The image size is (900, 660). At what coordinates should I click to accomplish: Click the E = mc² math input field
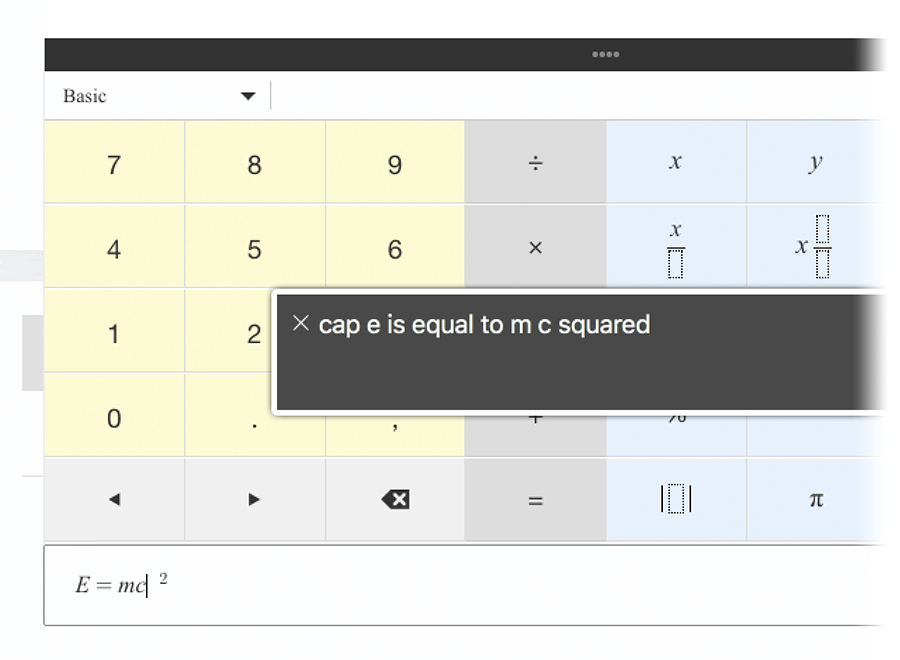(465, 585)
